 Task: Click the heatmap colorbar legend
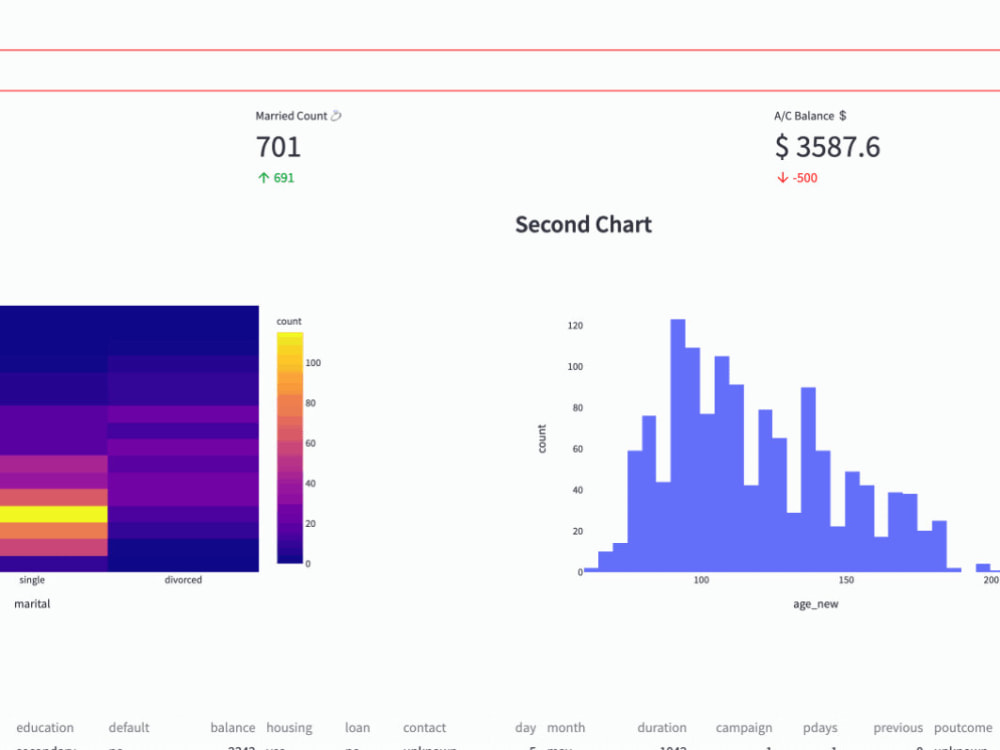click(290, 448)
